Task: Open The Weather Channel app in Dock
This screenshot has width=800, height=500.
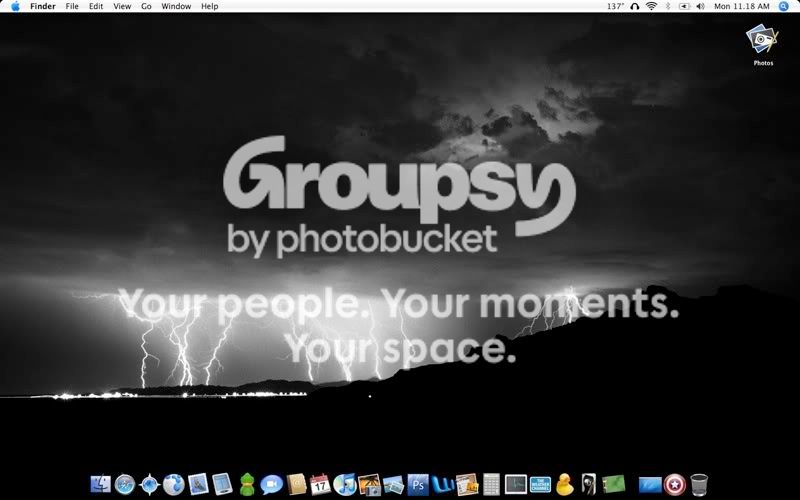Action: (540, 484)
